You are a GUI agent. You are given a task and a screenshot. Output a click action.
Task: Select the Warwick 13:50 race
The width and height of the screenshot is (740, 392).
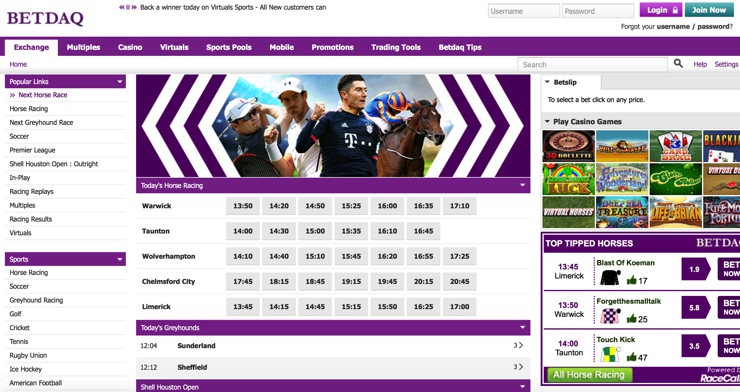pyautogui.click(x=243, y=206)
